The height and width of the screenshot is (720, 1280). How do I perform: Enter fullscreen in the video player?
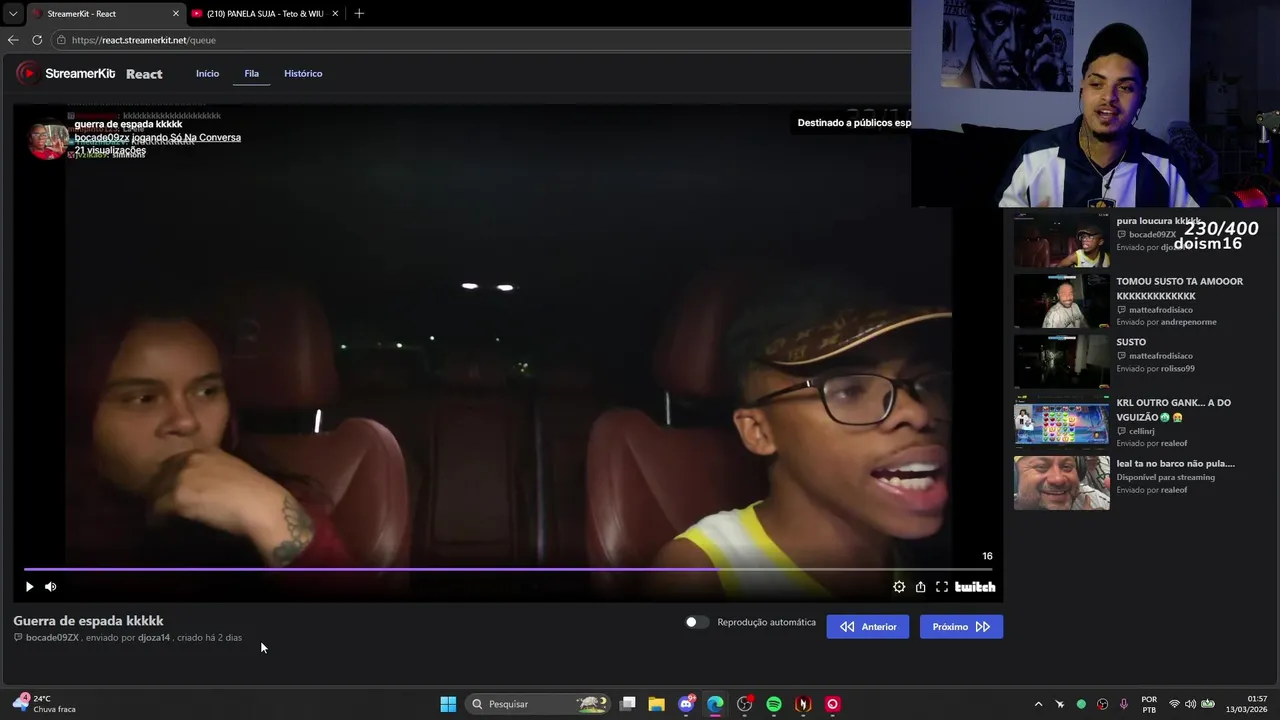(x=941, y=587)
